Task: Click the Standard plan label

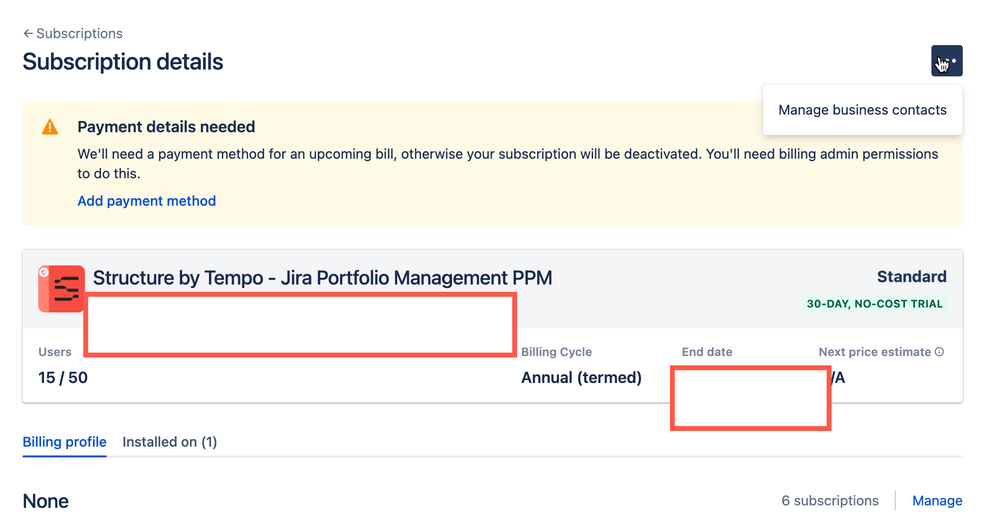Action: coord(911,277)
